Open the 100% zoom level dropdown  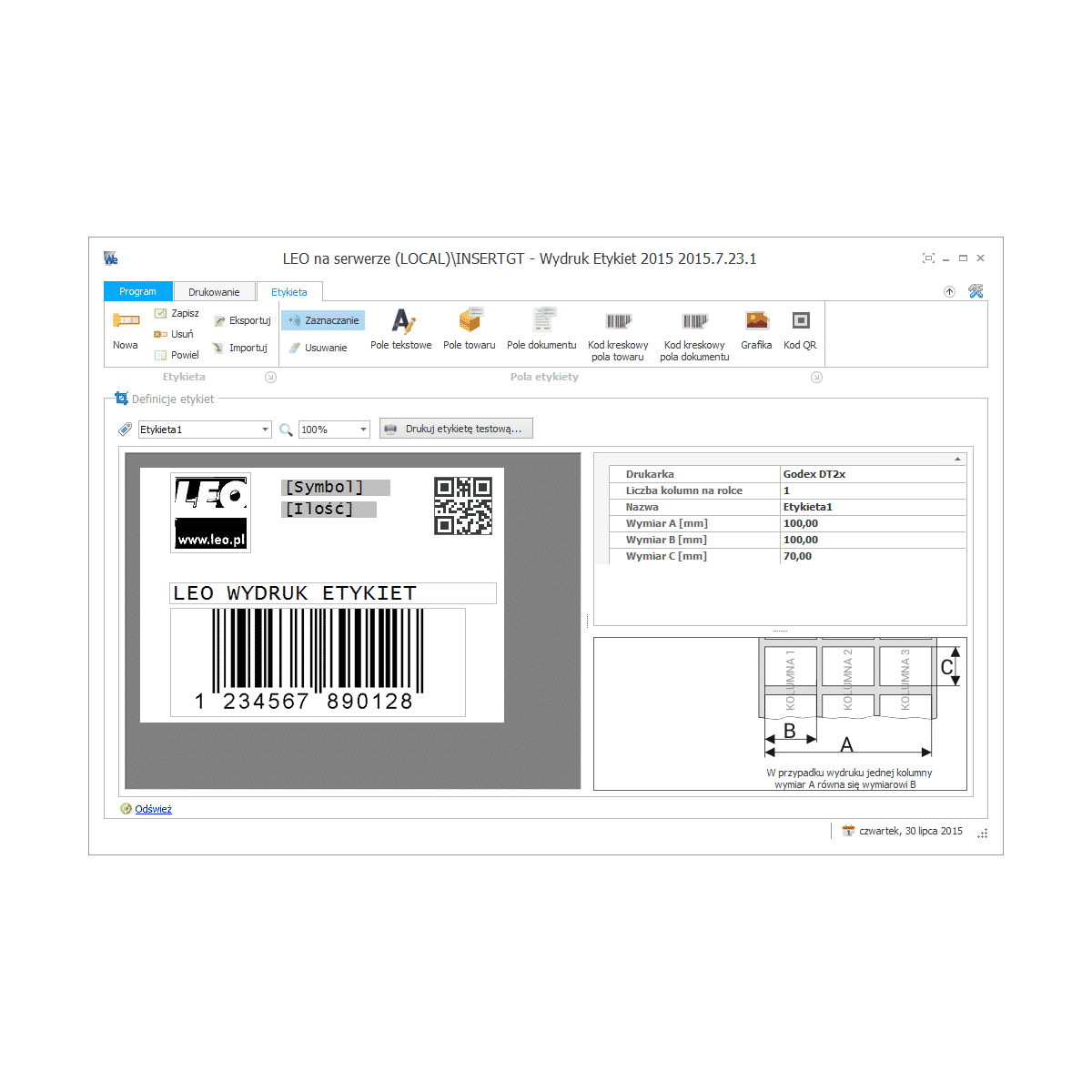pyautogui.click(x=363, y=430)
